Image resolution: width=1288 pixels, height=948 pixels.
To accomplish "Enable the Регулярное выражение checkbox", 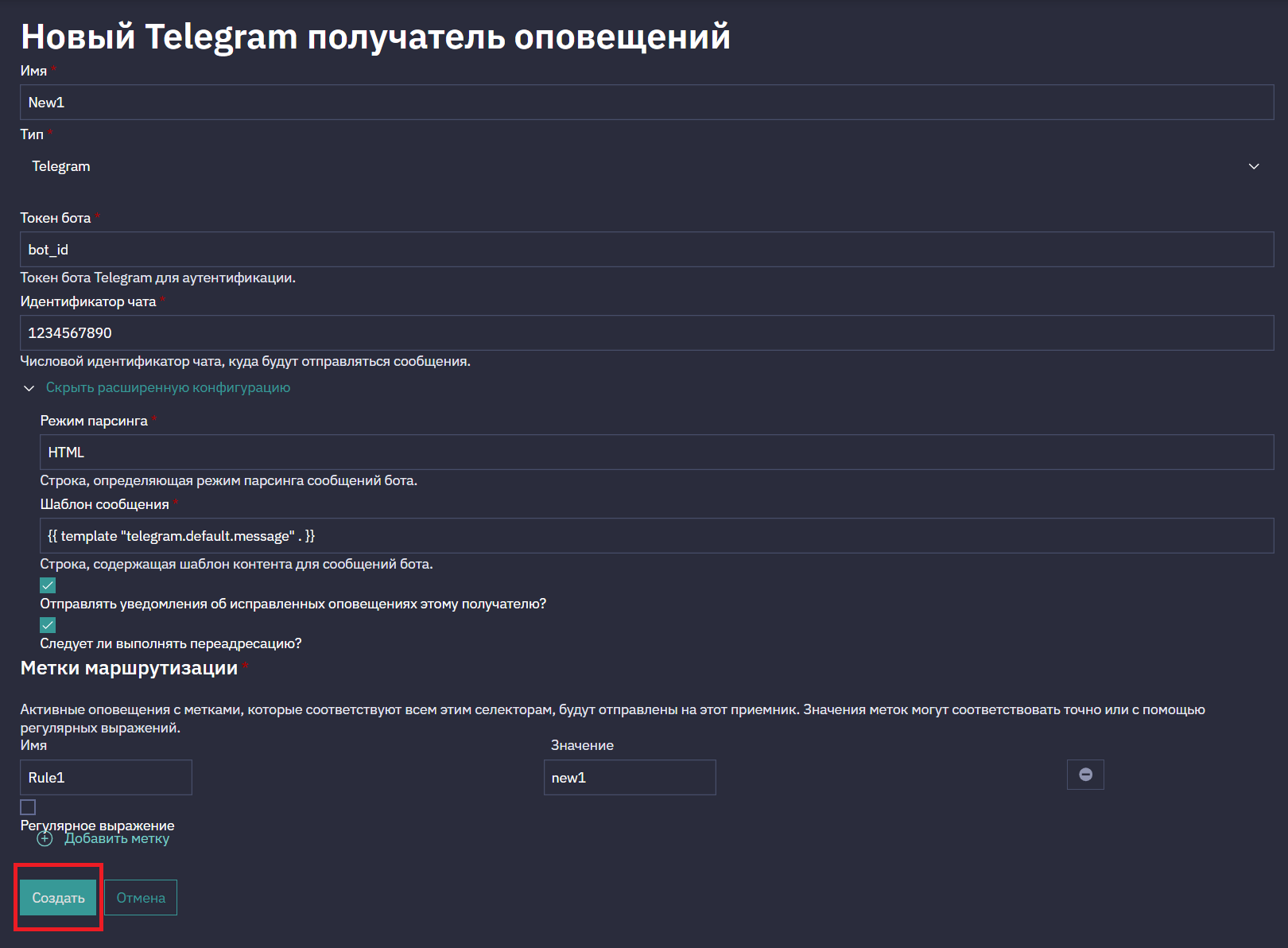I will pyautogui.click(x=28, y=807).
